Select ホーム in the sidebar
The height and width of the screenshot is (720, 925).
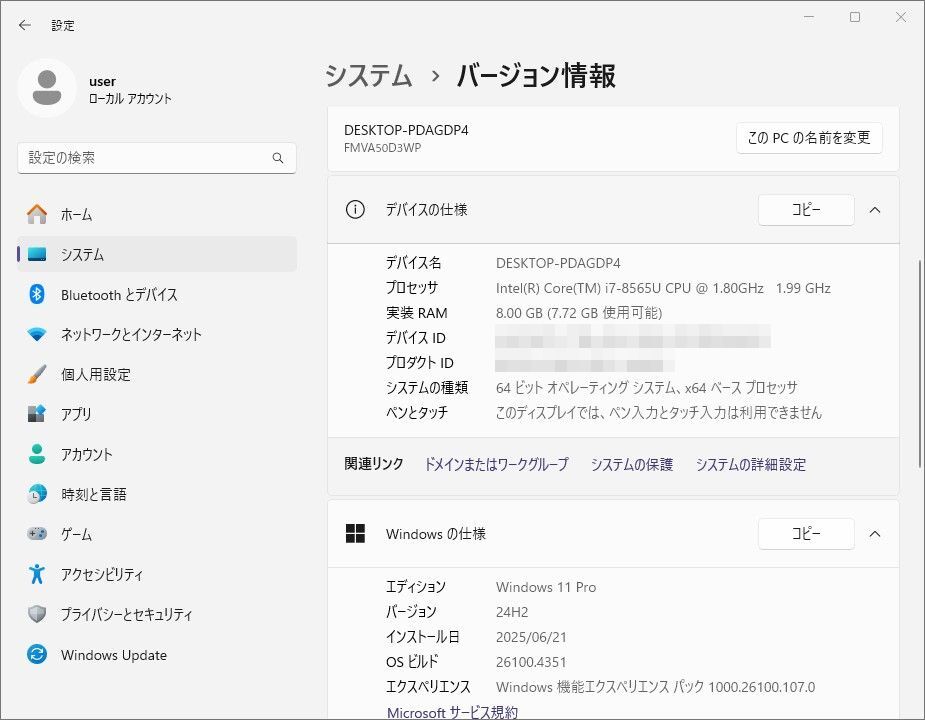pos(157,214)
